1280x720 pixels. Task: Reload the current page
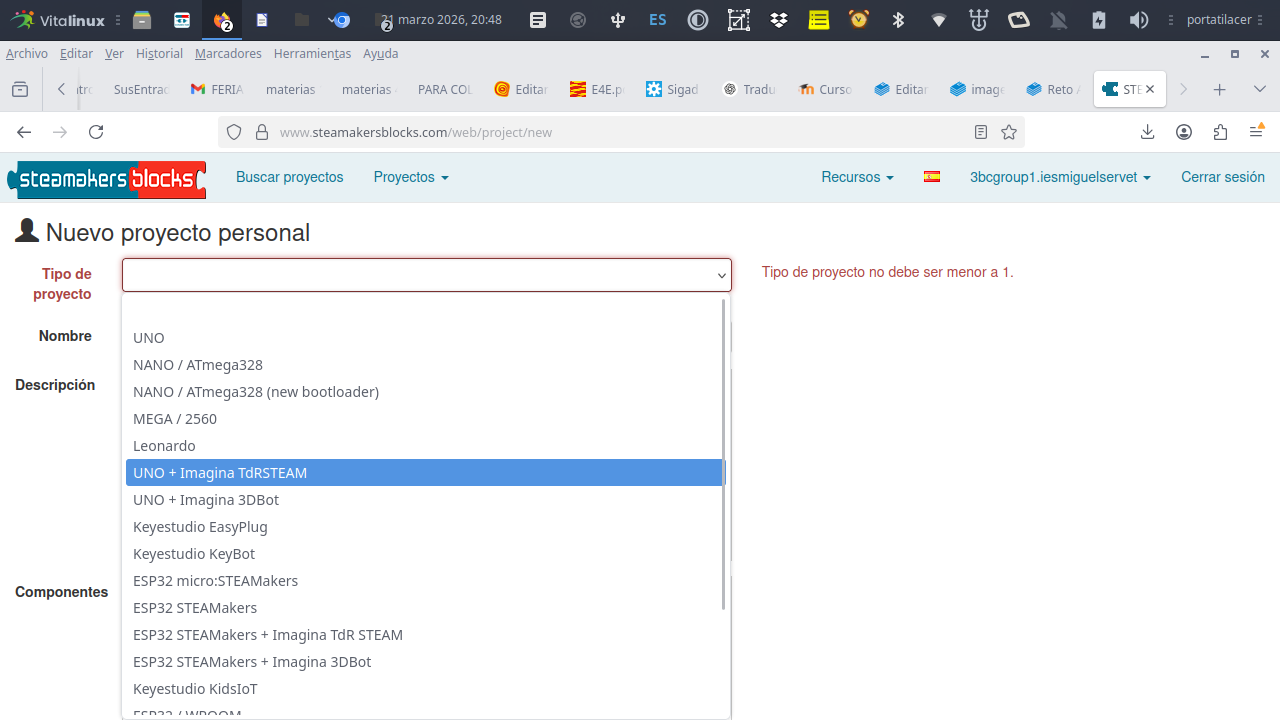pyautogui.click(x=96, y=132)
